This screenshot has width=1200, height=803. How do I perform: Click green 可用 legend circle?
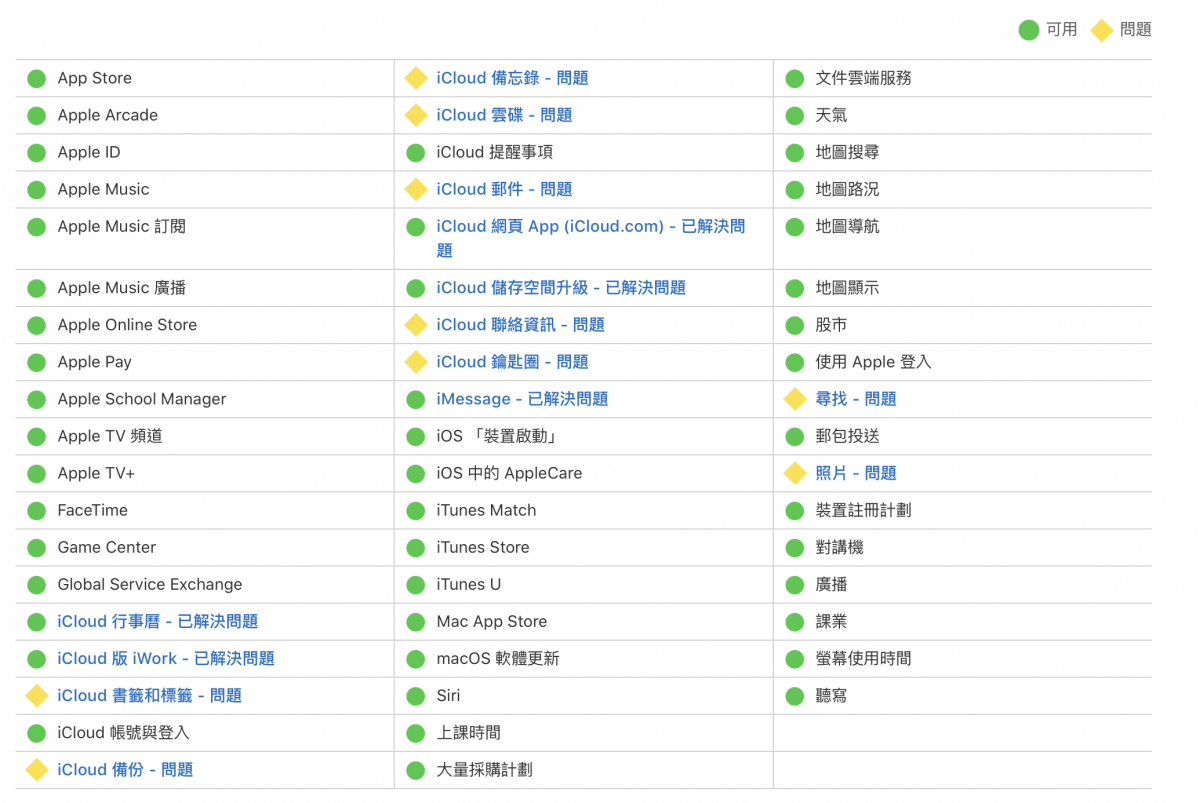click(1028, 30)
